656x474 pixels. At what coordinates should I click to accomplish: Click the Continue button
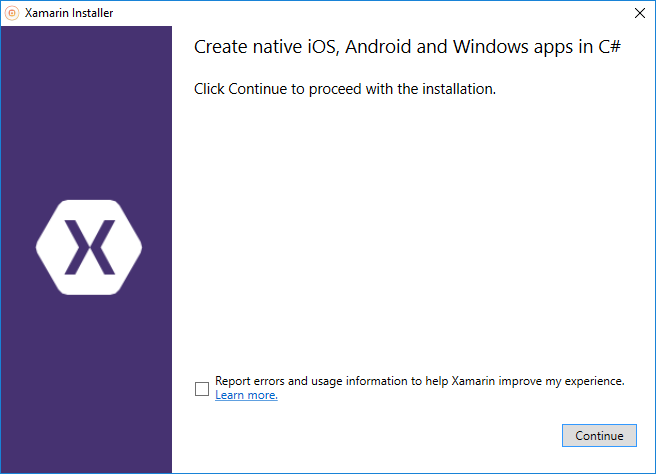pyautogui.click(x=599, y=436)
